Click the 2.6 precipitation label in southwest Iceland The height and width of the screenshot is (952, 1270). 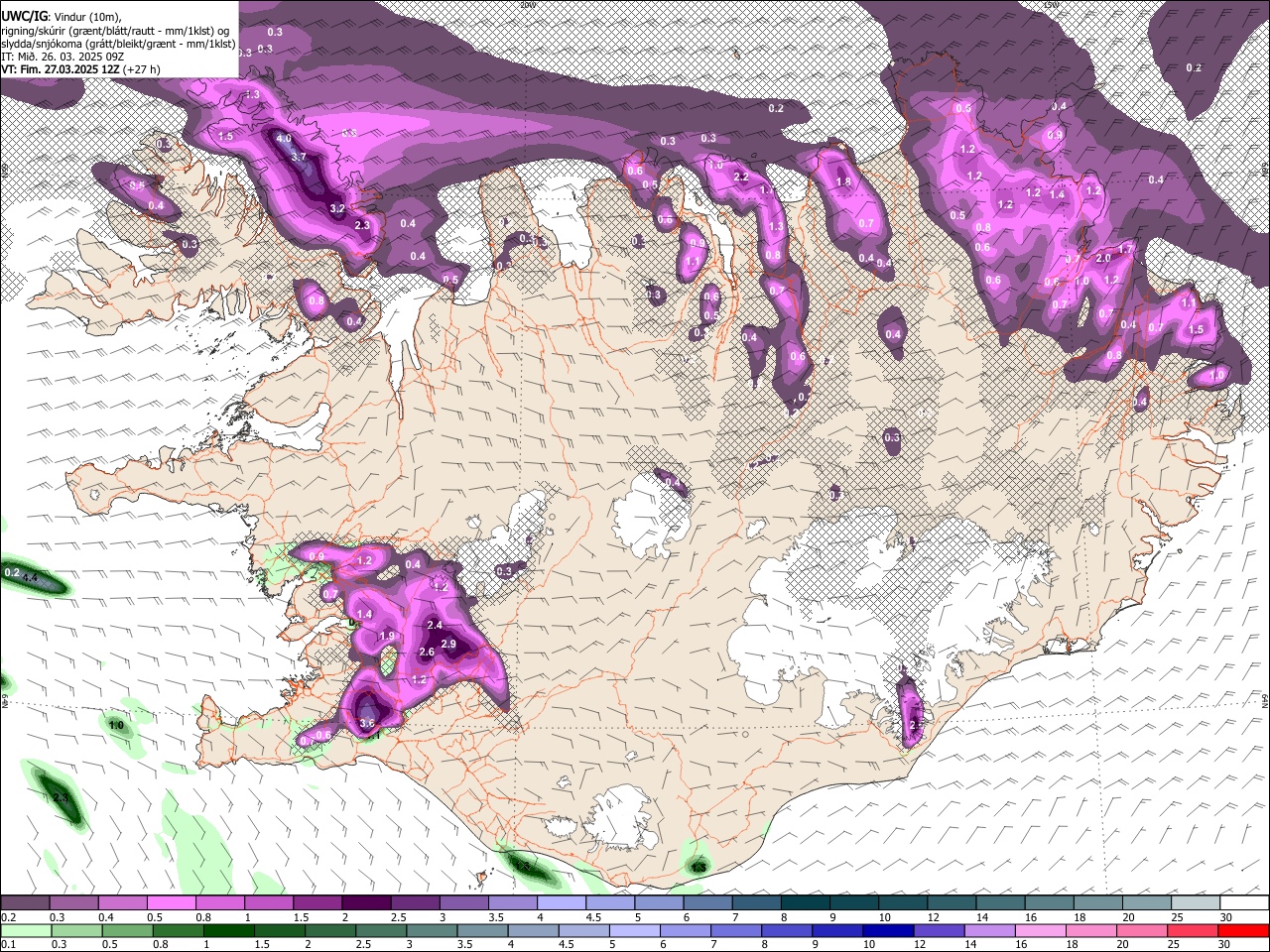coord(428,653)
